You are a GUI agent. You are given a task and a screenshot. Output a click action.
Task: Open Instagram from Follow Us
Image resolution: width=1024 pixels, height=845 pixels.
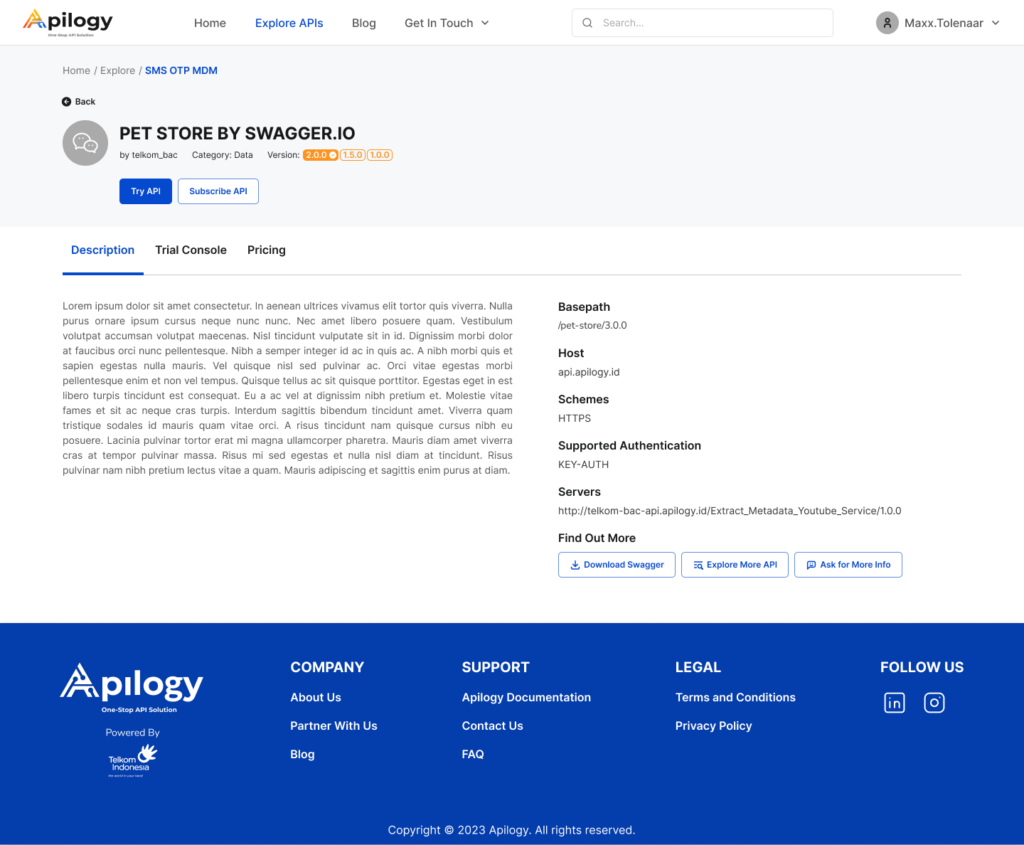click(x=934, y=703)
